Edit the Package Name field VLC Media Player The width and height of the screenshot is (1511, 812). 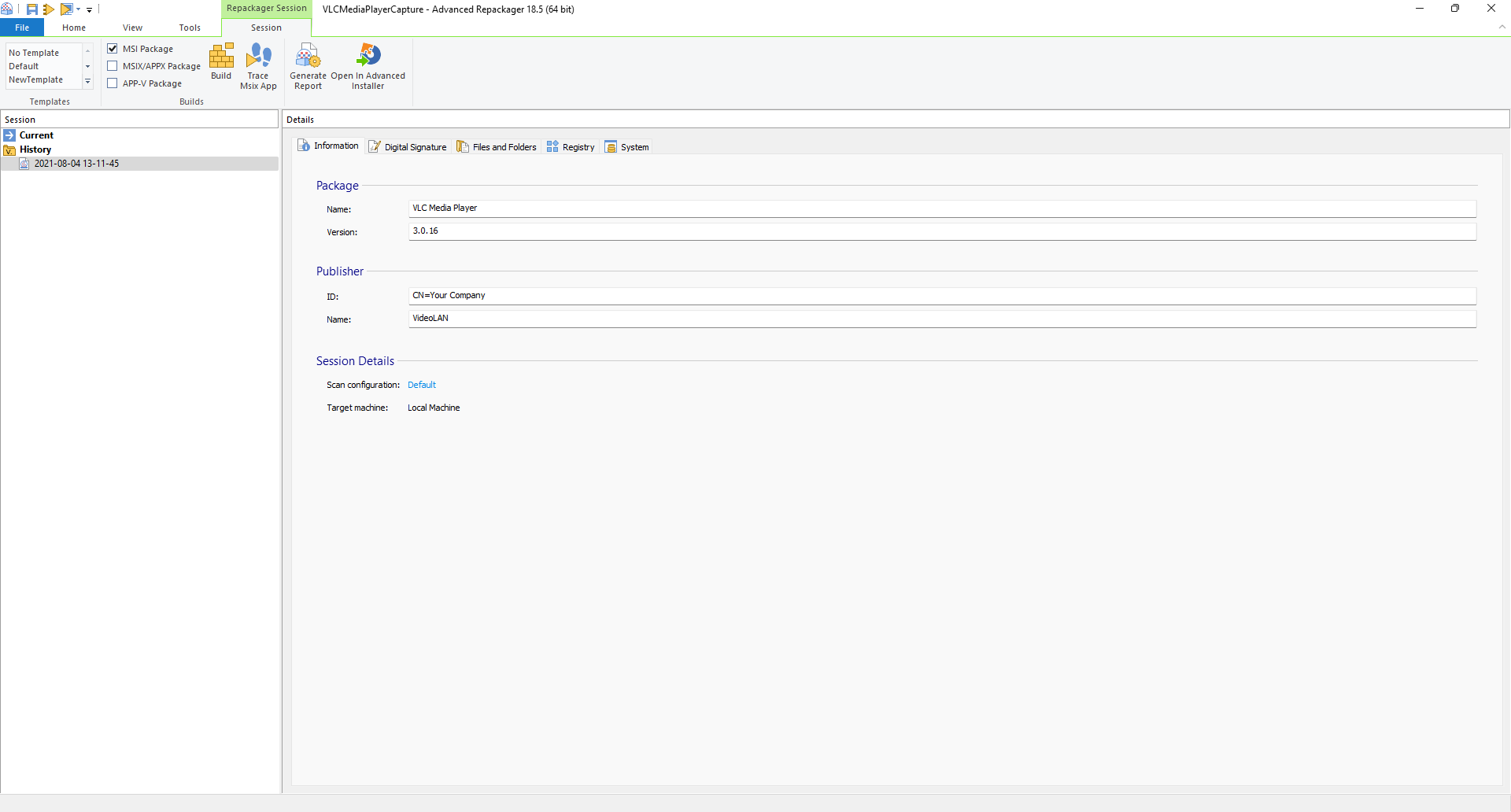942,209
